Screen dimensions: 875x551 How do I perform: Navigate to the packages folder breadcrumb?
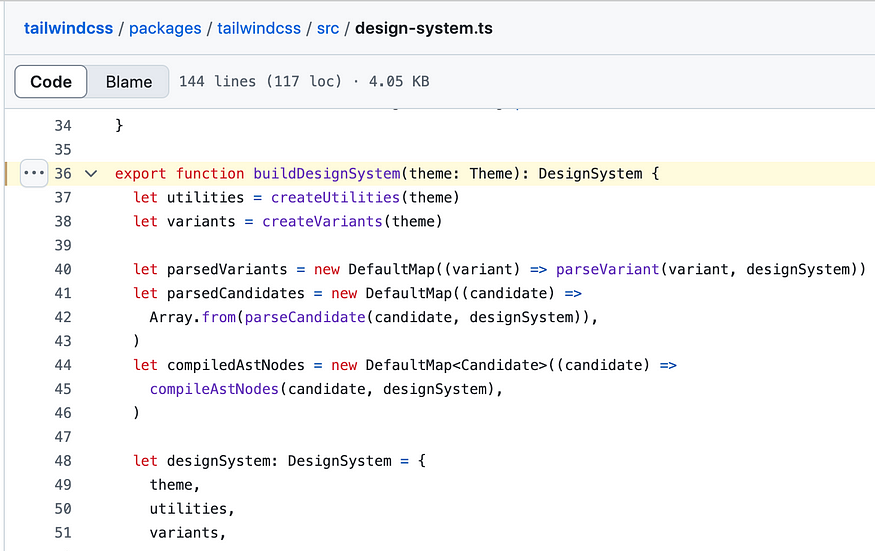coord(165,28)
